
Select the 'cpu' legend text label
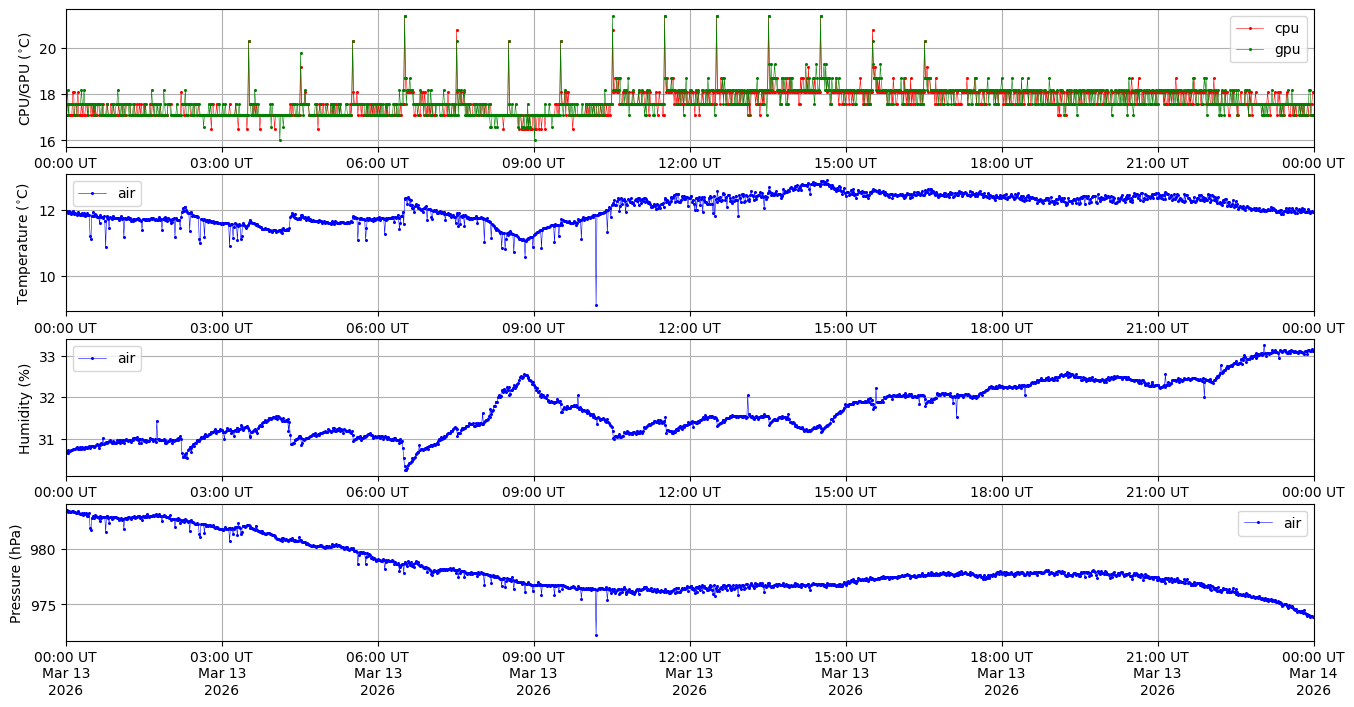pos(1287,29)
